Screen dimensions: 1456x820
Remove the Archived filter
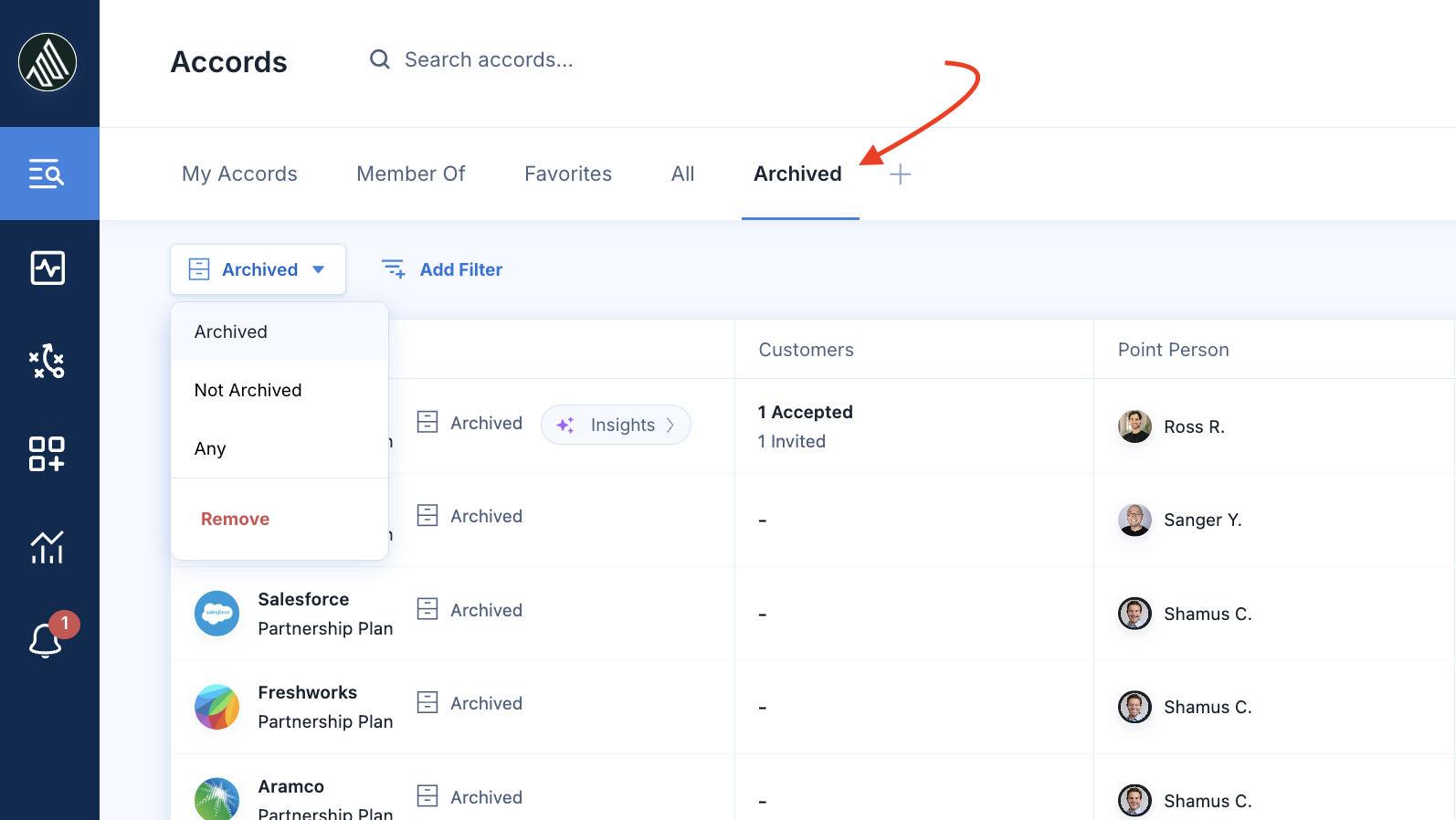pos(235,519)
